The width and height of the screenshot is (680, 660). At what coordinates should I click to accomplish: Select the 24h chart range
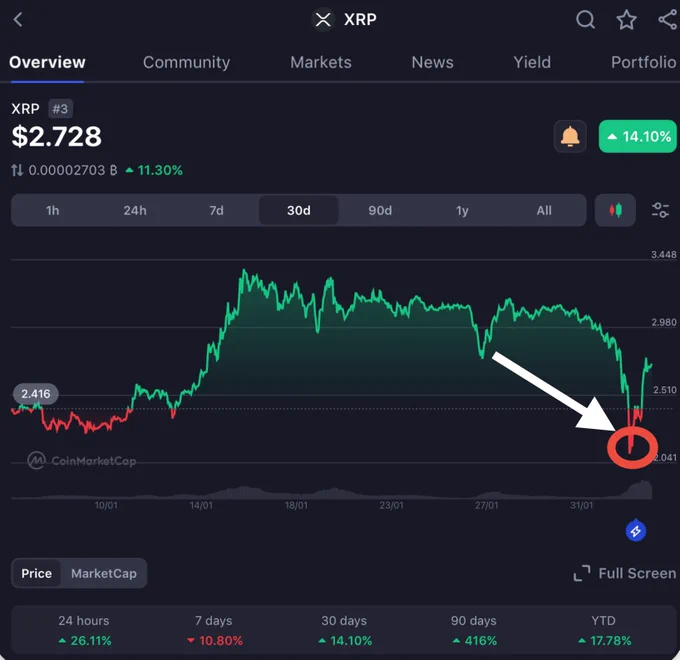coord(135,210)
